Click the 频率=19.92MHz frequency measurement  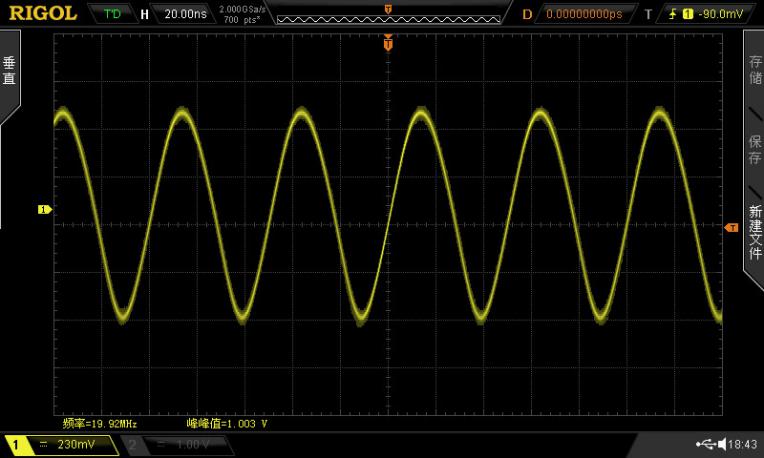(x=99, y=423)
